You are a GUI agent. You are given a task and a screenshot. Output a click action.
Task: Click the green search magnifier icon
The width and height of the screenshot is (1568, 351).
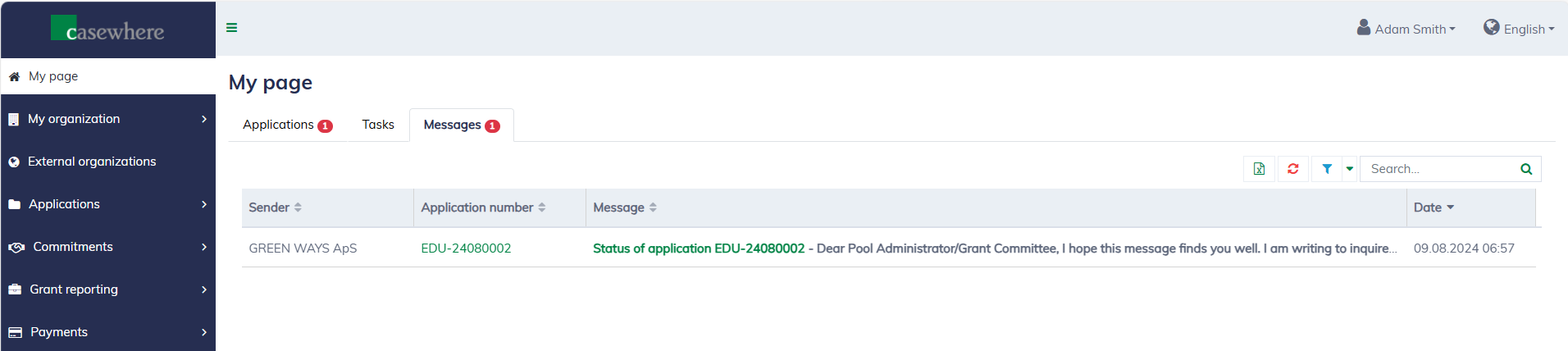point(1526,169)
